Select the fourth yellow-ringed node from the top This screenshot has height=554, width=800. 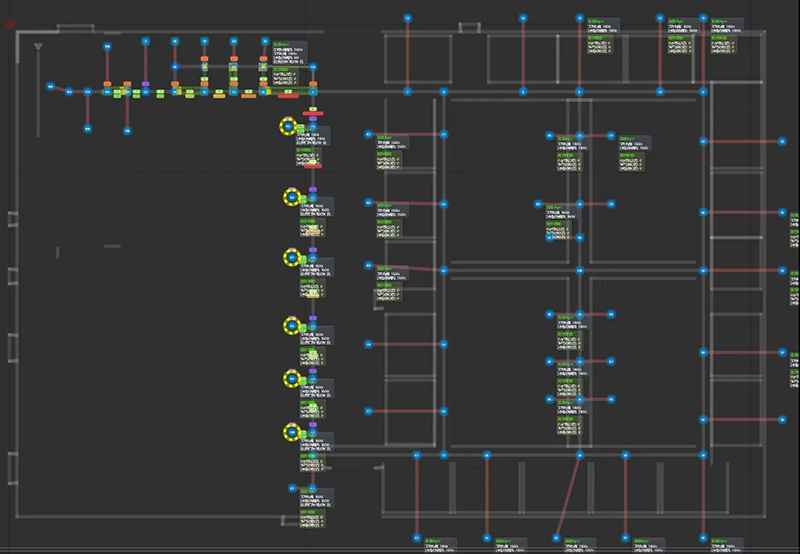point(292,325)
